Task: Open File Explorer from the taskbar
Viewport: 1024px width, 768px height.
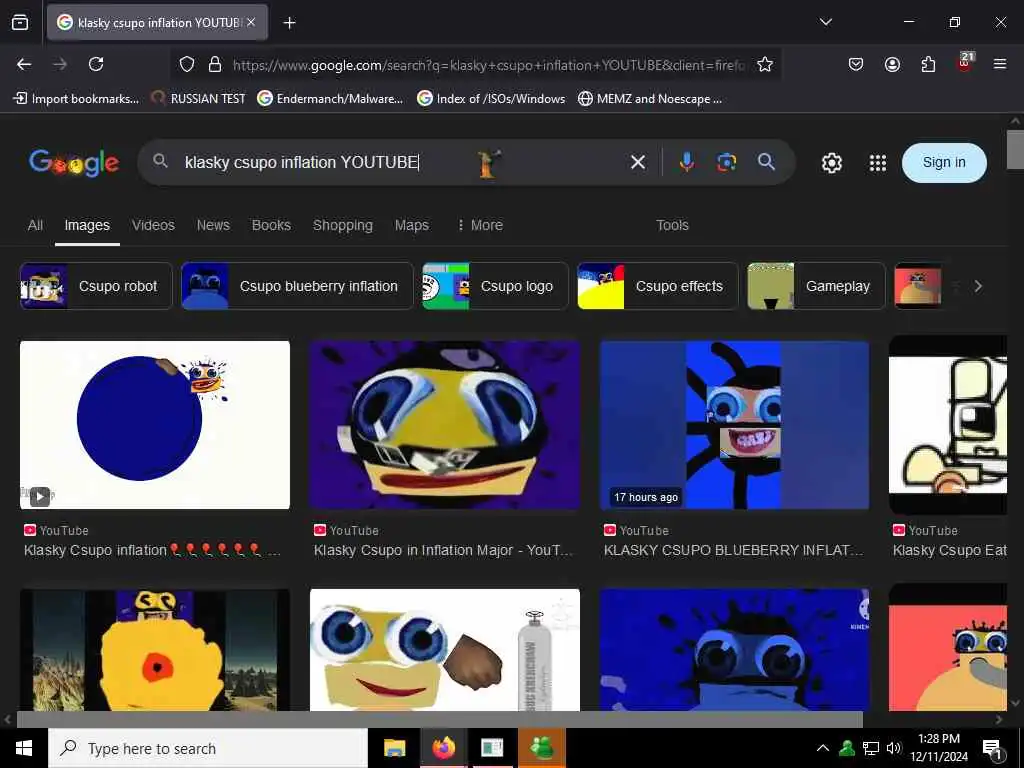Action: coord(394,748)
